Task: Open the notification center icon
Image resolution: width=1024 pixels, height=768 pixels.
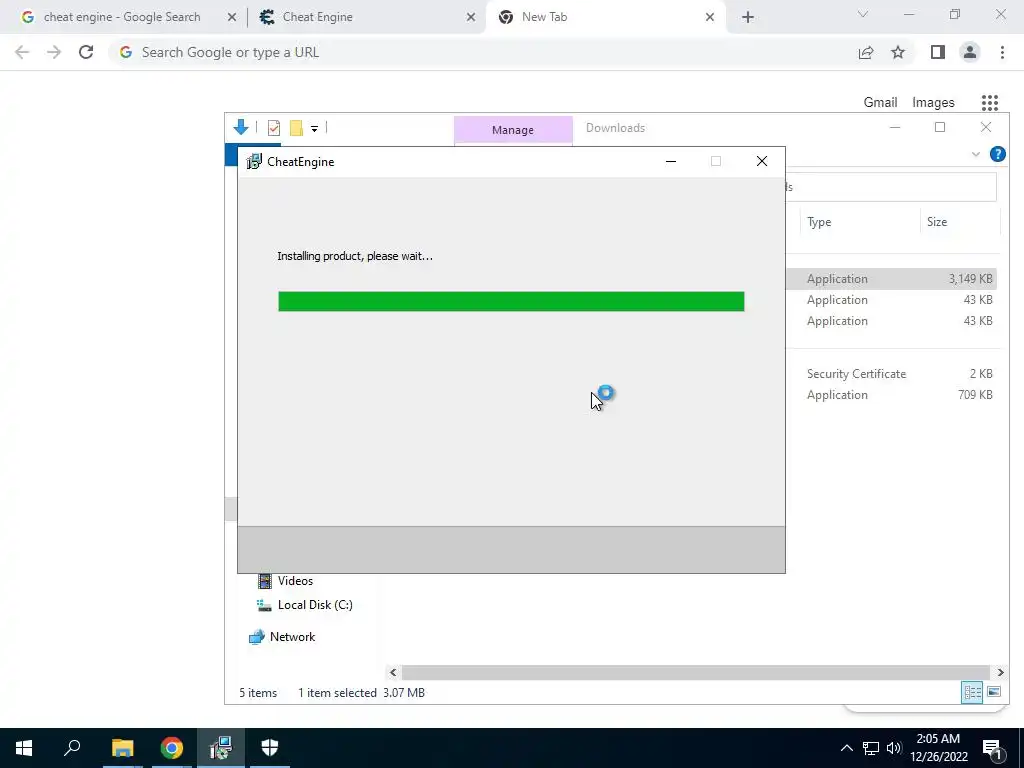Action: coord(993,748)
